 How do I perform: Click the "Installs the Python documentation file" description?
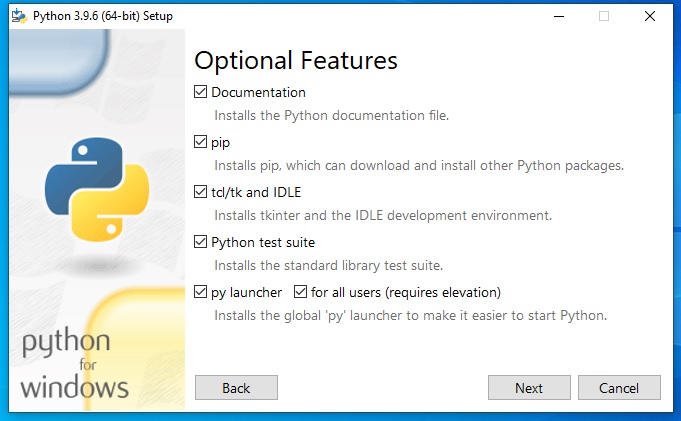[331, 115]
